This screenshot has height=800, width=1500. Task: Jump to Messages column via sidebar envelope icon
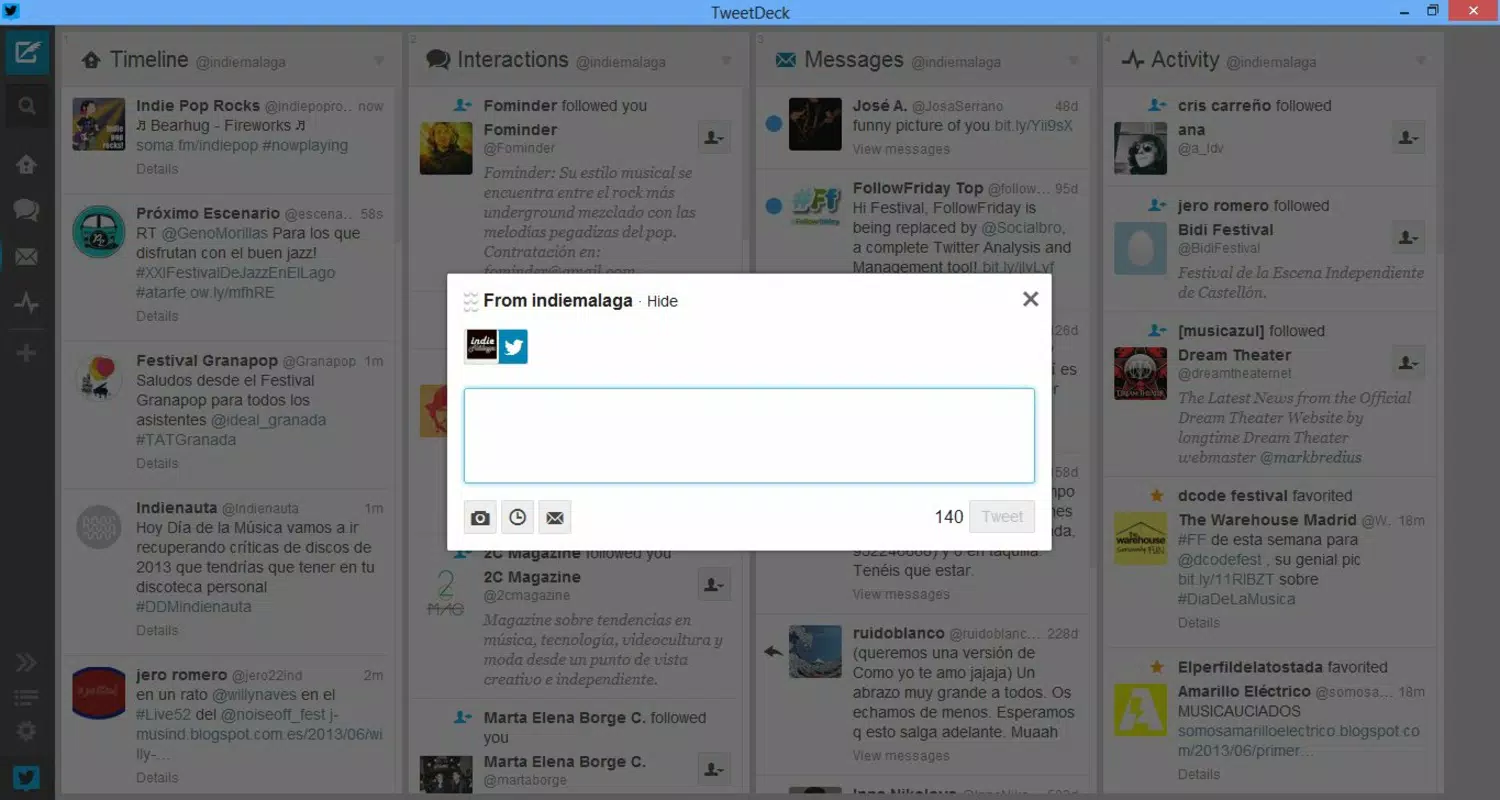[26, 257]
